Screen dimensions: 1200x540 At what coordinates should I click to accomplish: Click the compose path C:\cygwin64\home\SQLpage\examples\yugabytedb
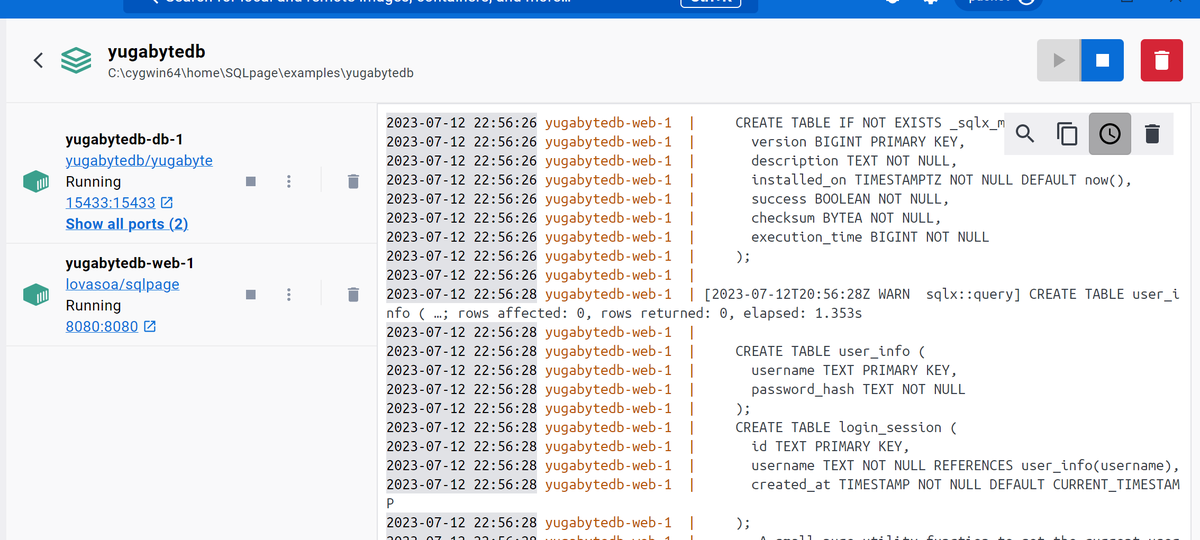[261, 73]
